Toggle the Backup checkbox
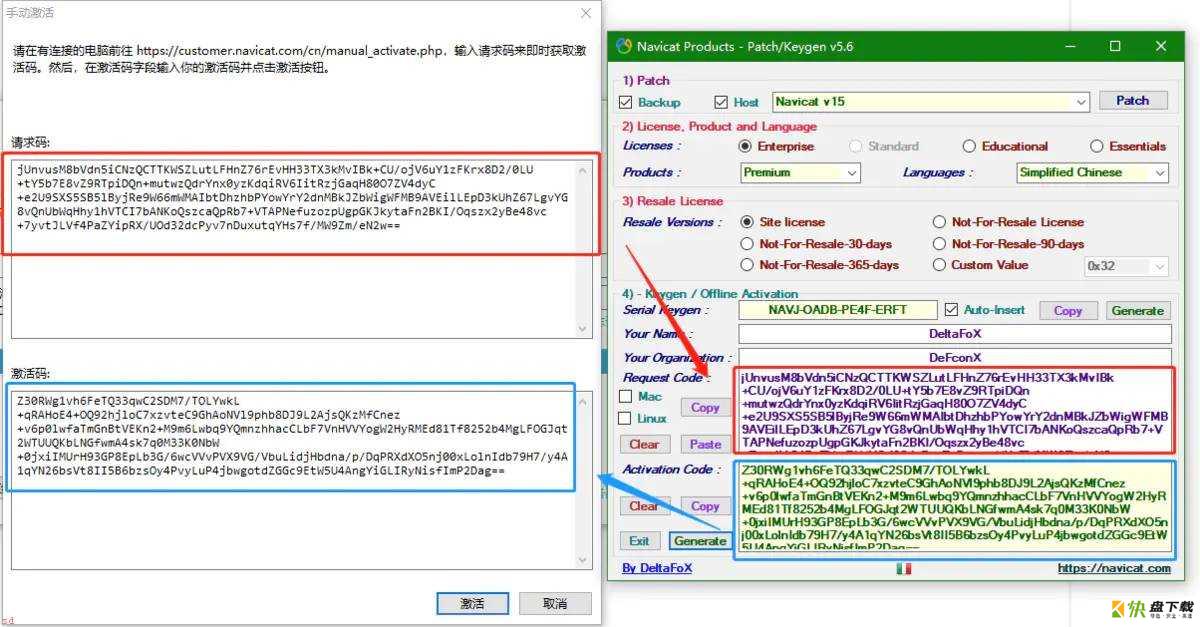Screen dimensions: 1200x627 tap(626, 102)
